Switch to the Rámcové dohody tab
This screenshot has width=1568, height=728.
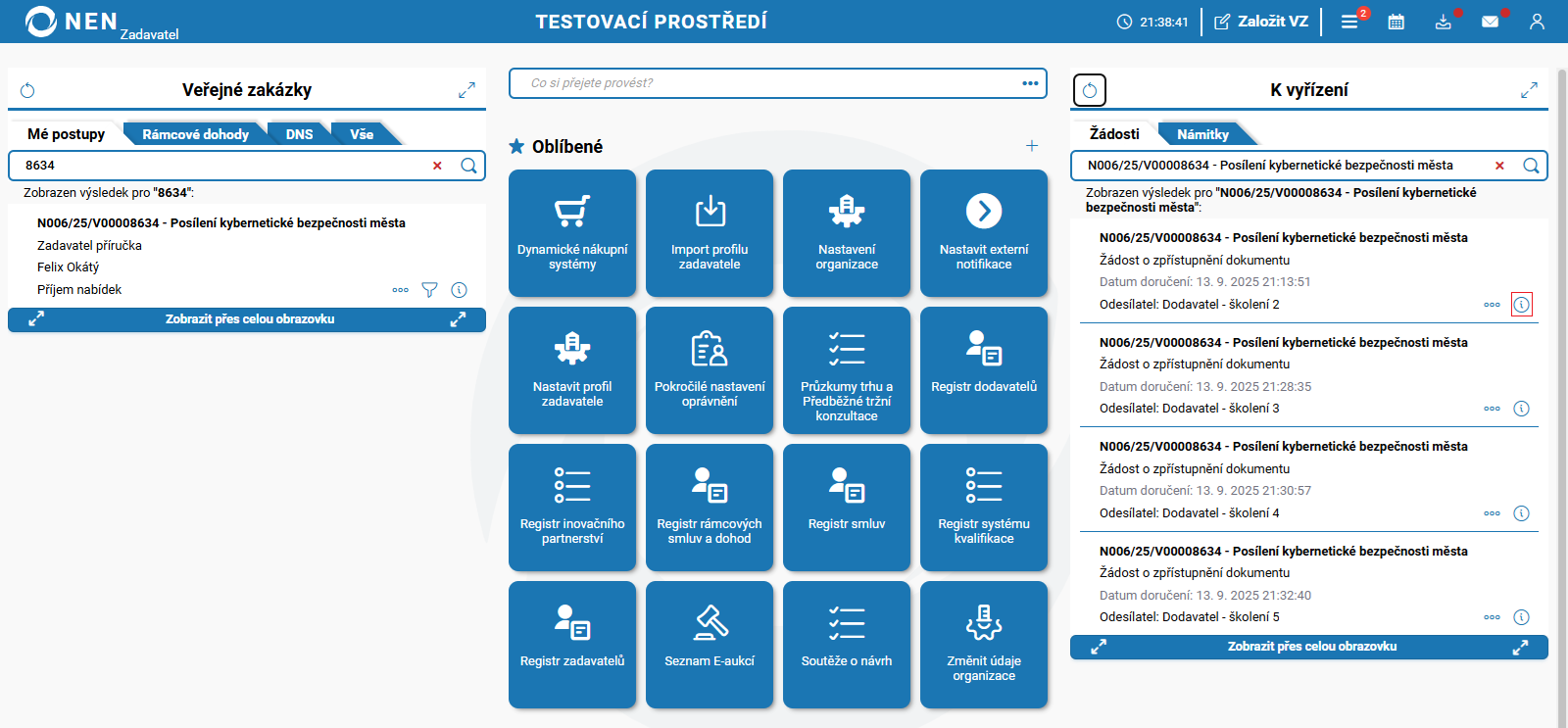(195, 134)
